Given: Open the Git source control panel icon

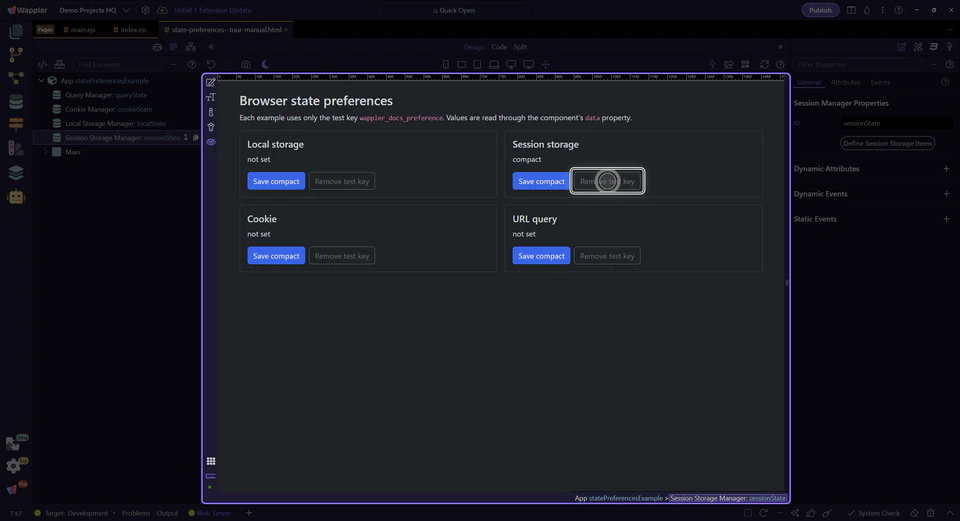Looking at the screenshot, I should pyautogui.click(x=16, y=55).
